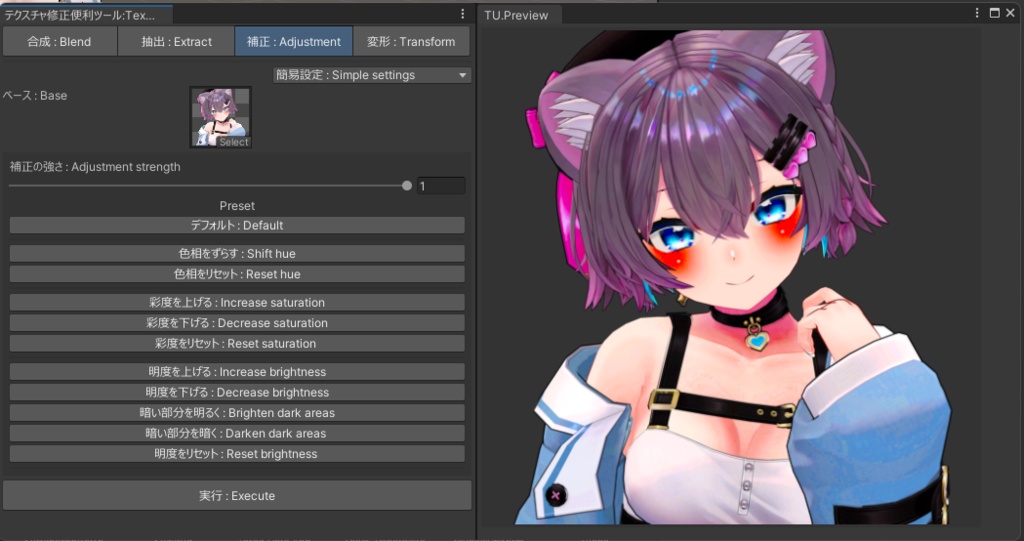Click 明度を上げる : Increase brightness
Image resolution: width=1024 pixels, height=541 pixels.
[237, 372]
